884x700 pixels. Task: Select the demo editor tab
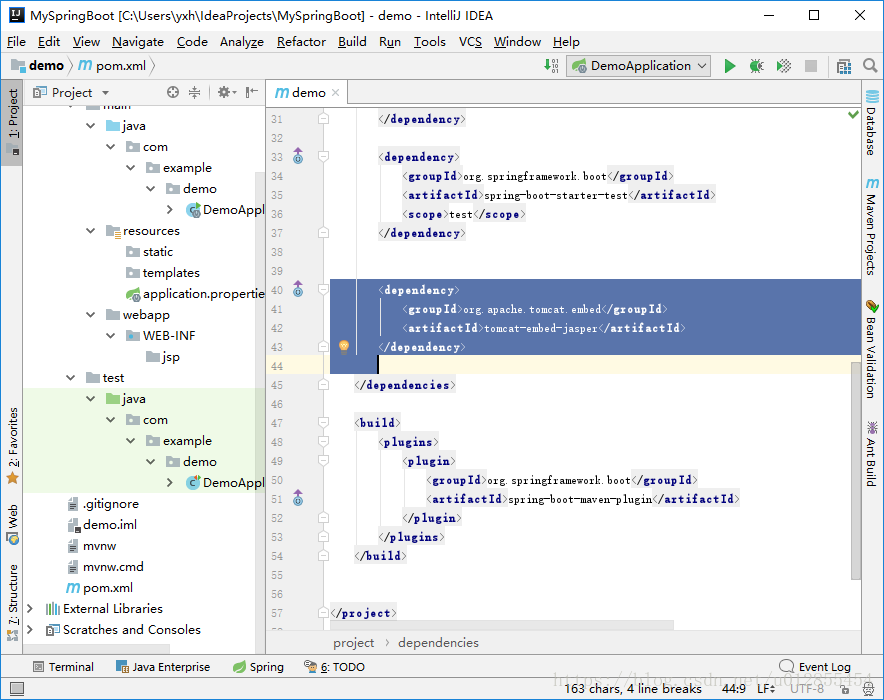pyautogui.click(x=307, y=92)
